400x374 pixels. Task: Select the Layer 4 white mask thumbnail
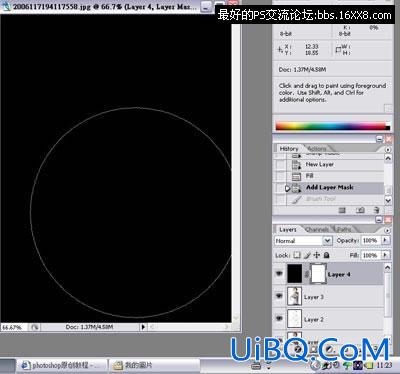pyautogui.click(x=318, y=274)
